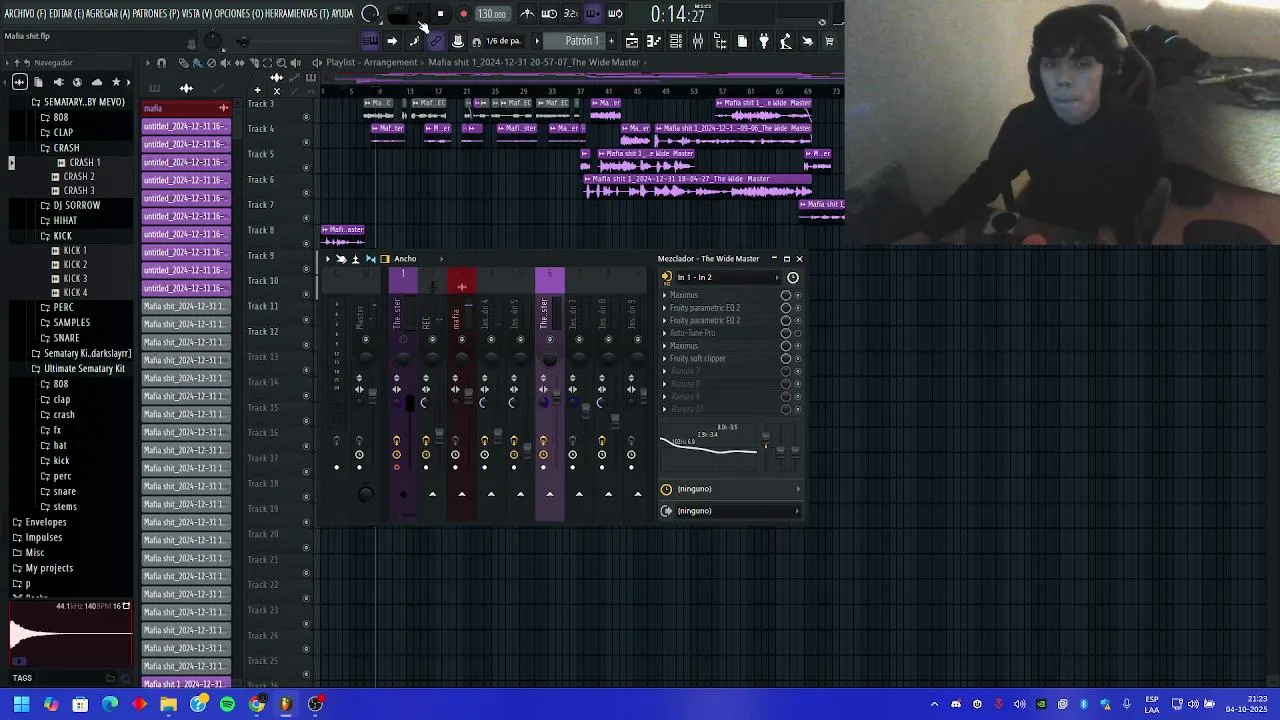Open the Envelopes browser folder
This screenshot has height=720, width=1280.
pos(46,522)
